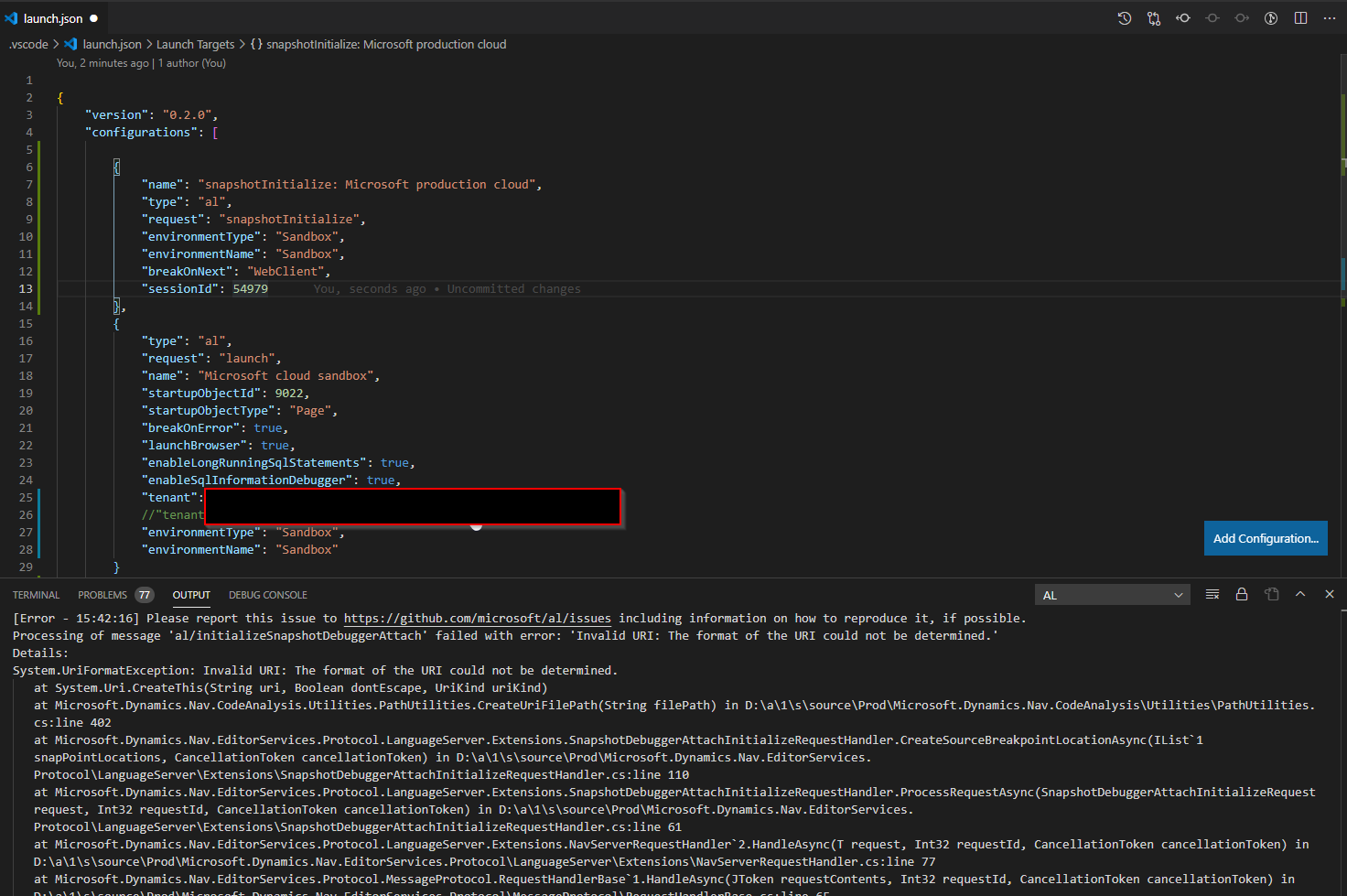This screenshot has height=896, width=1347.
Task: Maximize the panel with the chevron toggle
Action: (x=1300, y=594)
